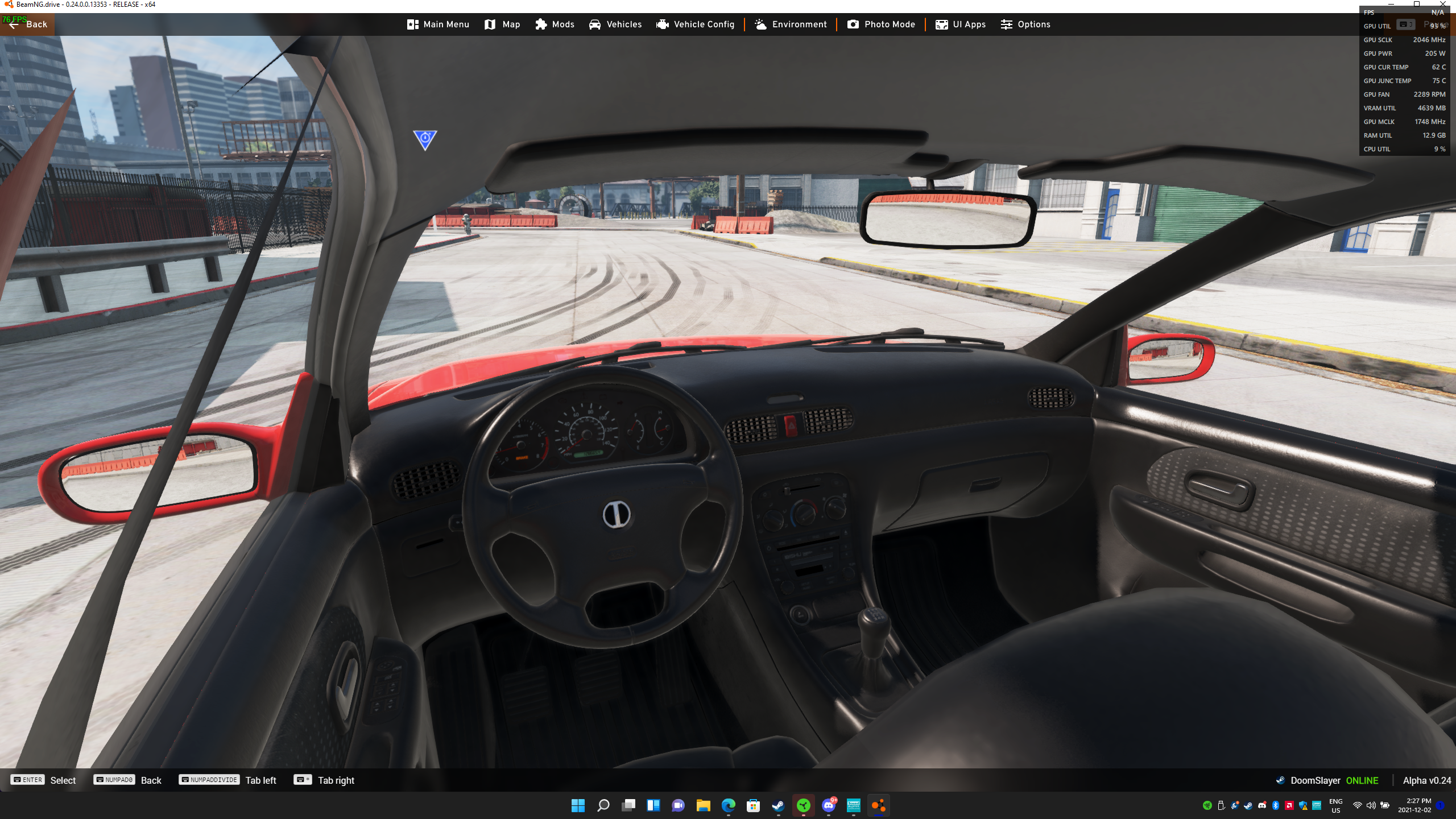
Task: Open the clock and date 2:27 PM
Action: tap(1415, 805)
